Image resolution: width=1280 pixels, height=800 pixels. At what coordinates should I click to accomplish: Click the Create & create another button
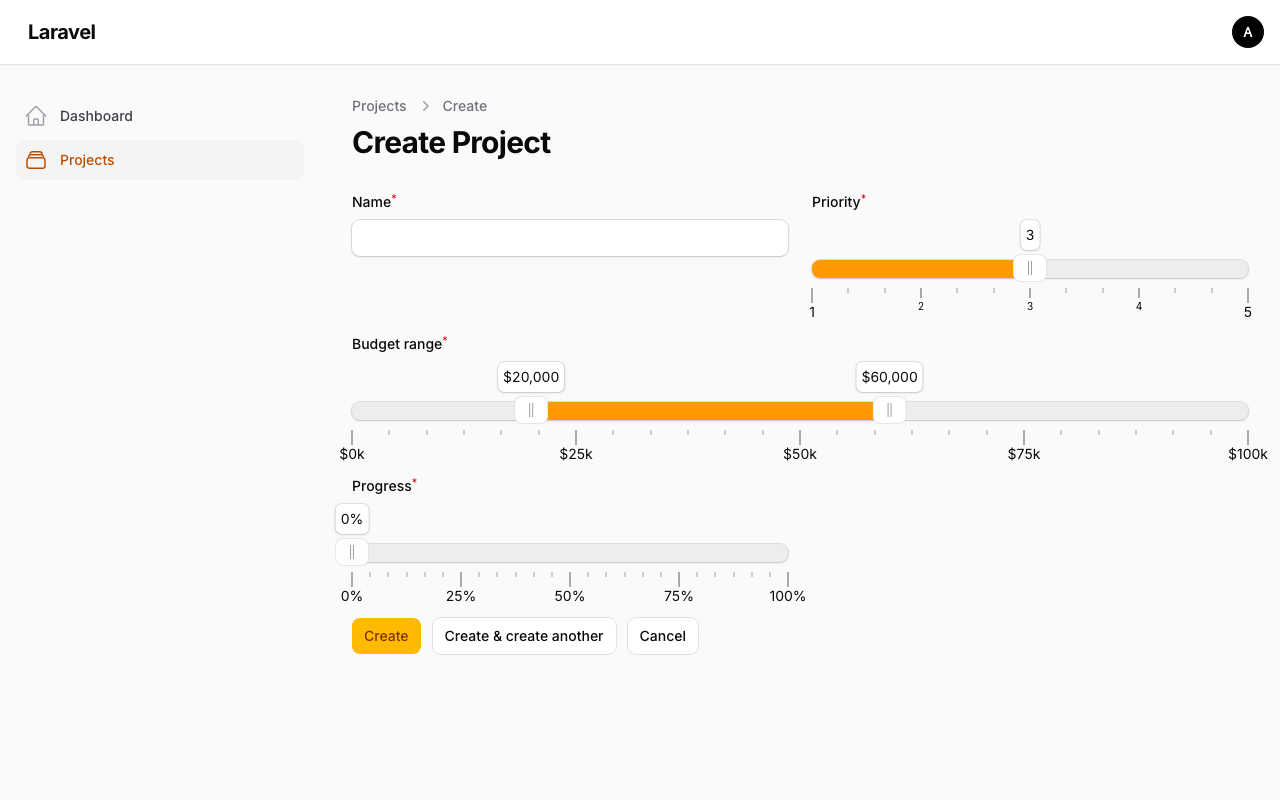pyautogui.click(x=524, y=636)
